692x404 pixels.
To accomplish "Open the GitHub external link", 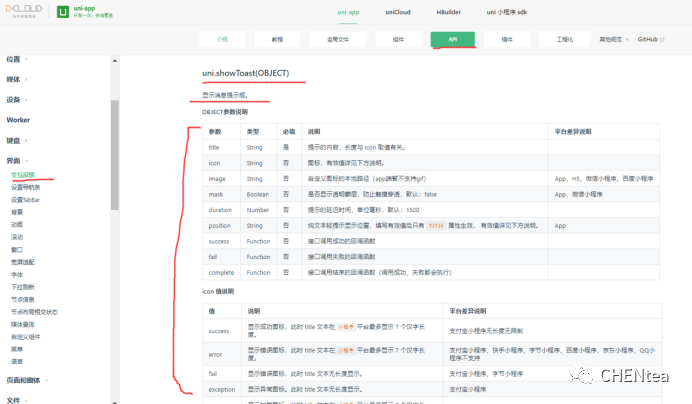I will click(651, 39).
